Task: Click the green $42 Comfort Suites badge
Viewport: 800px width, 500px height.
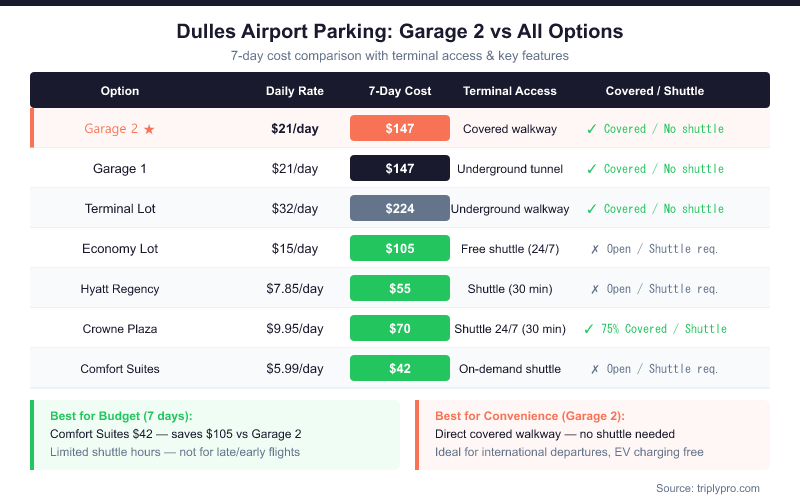Action: tap(400, 369)
